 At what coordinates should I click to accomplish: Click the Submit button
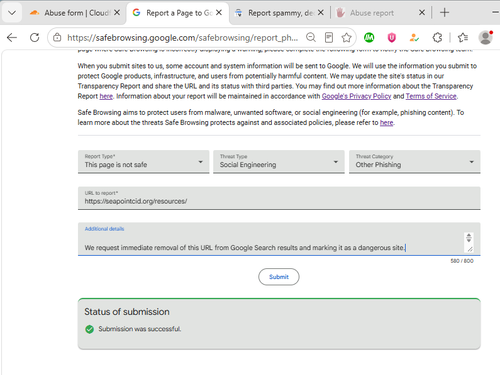coord(279,277)
